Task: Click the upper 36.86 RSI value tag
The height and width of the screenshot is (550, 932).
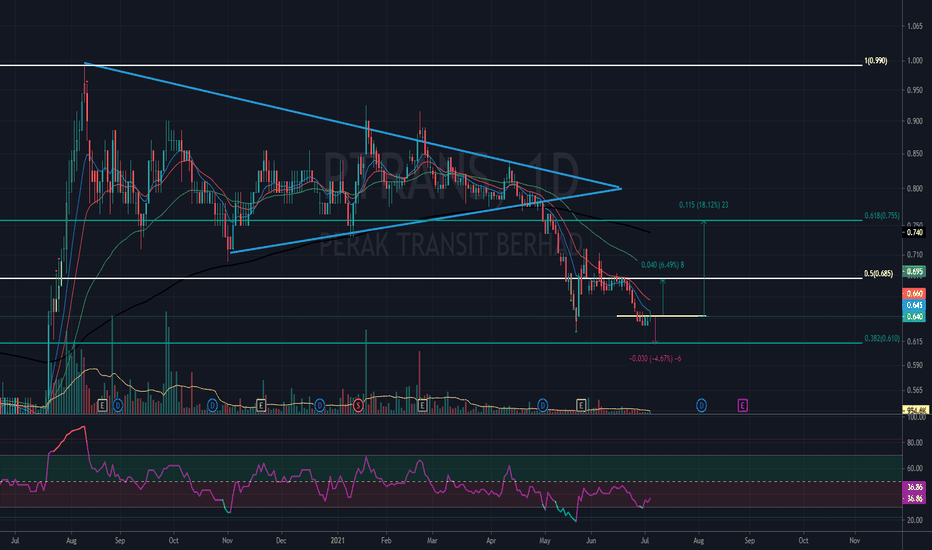Action: (914, 487)
